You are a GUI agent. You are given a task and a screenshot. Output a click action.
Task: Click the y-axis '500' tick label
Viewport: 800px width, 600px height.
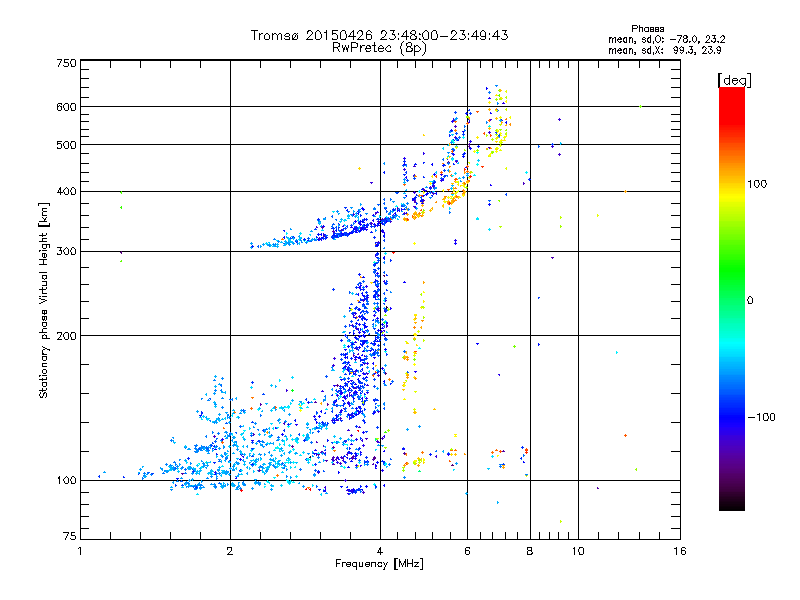coord(67,145)
